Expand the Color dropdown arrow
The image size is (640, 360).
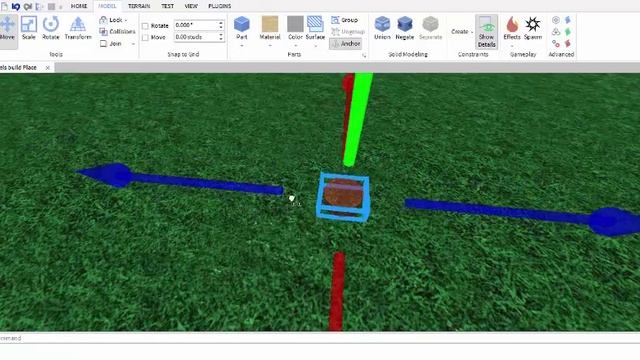[295, 45]
